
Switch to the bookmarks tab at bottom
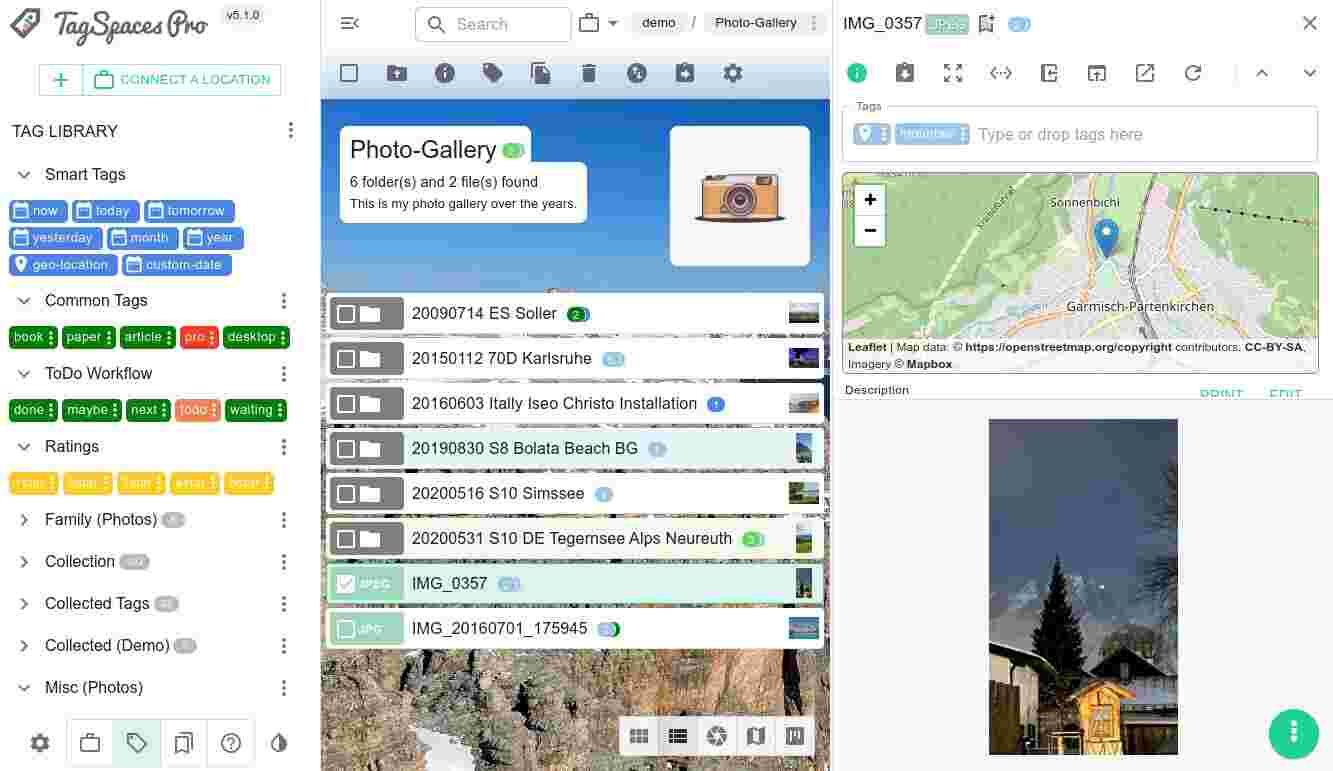(x=184, y=743)
